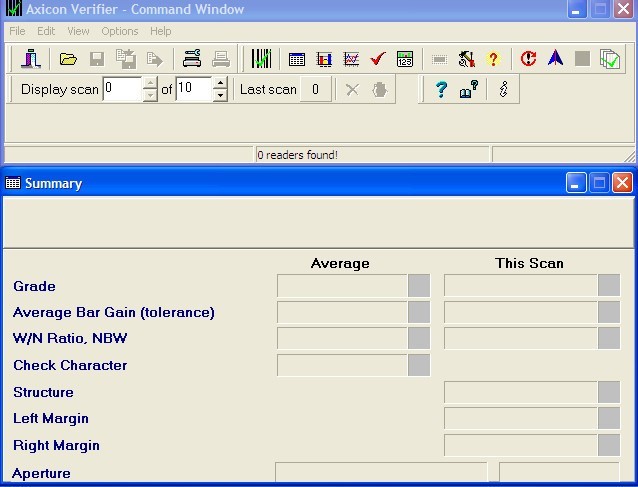
Task: Click the Average column header
Action: (x=340, y=263)
